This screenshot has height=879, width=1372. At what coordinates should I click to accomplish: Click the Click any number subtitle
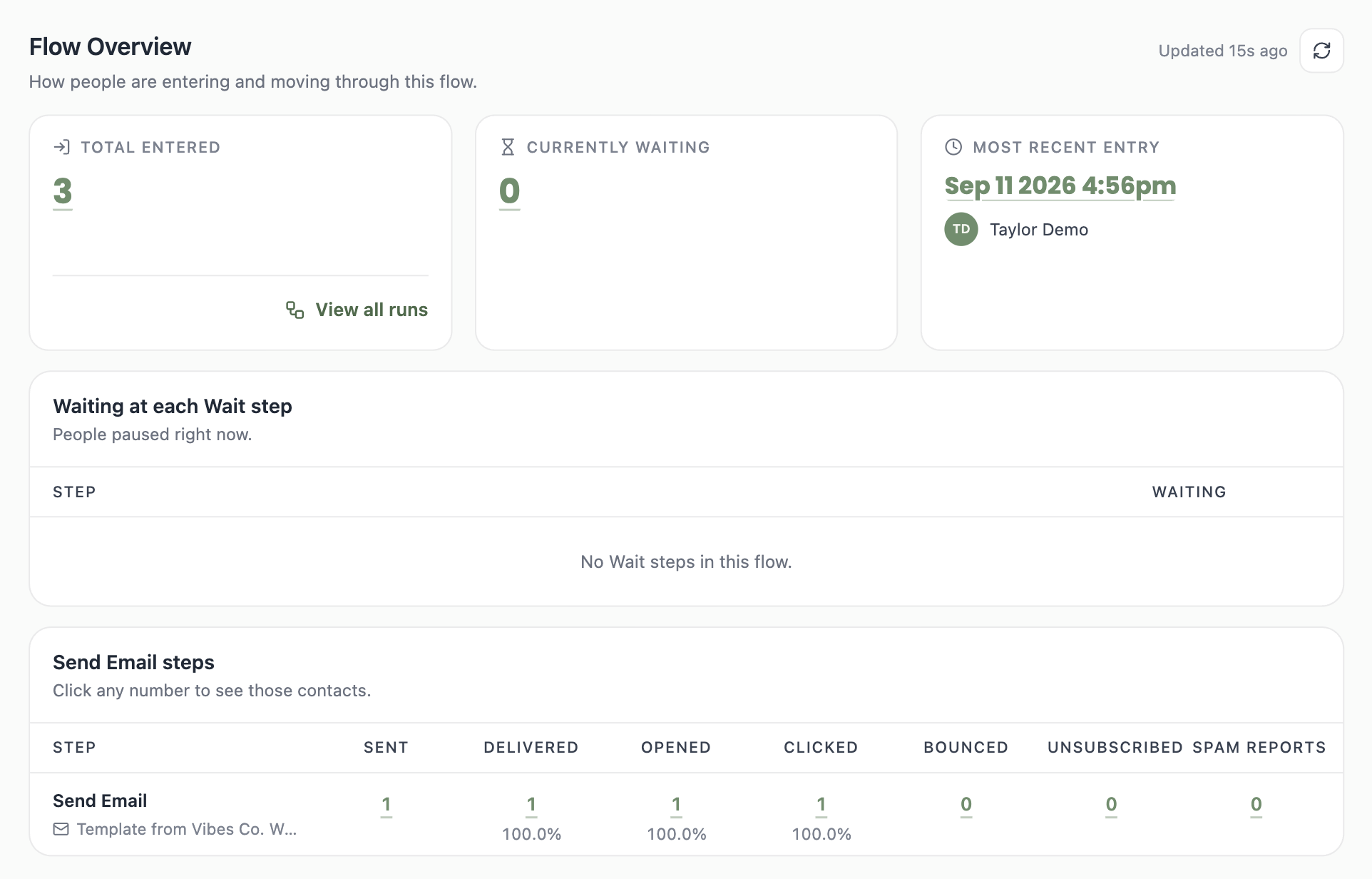click(x=212, y=691)
